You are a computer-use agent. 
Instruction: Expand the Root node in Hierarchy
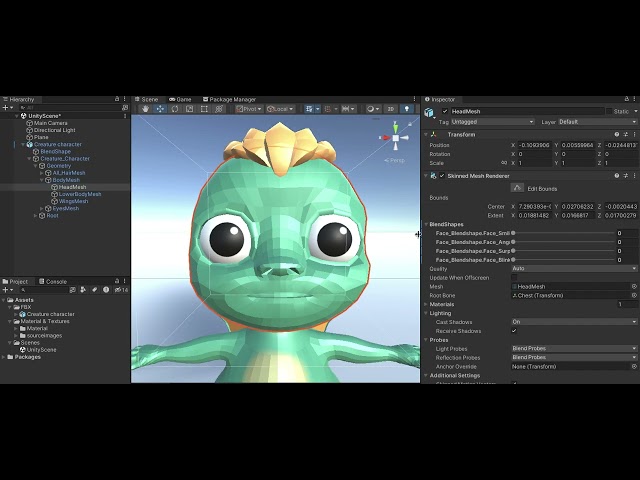(35, 216)
